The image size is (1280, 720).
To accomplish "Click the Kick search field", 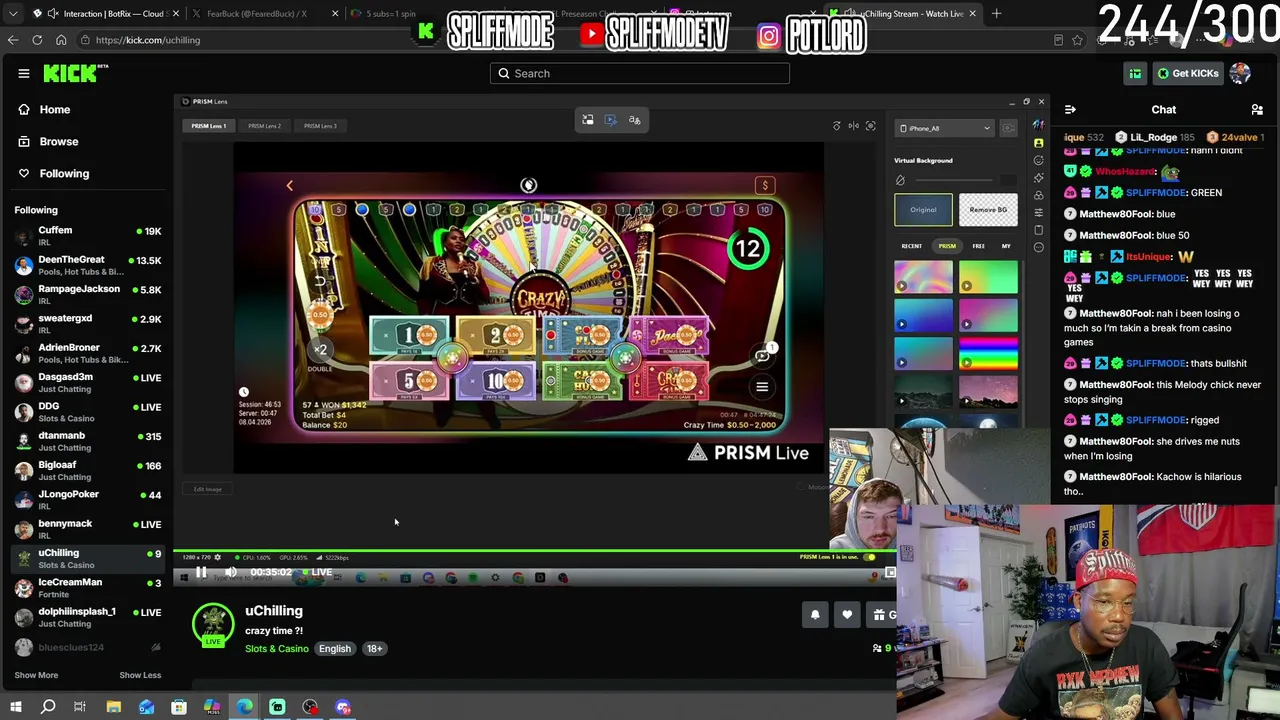I will coord(640,73).
